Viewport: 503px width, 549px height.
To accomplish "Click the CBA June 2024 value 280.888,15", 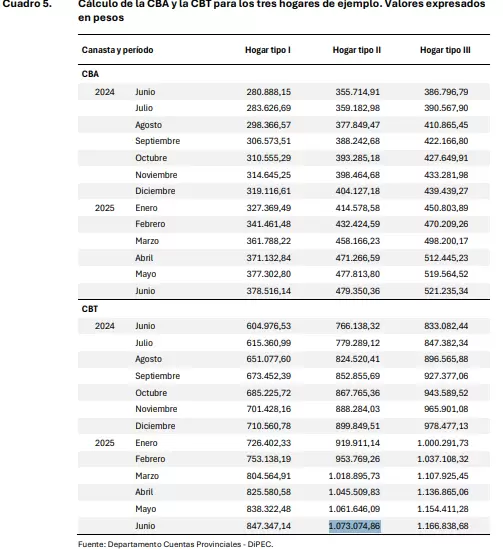I will [x=268, y=92].
